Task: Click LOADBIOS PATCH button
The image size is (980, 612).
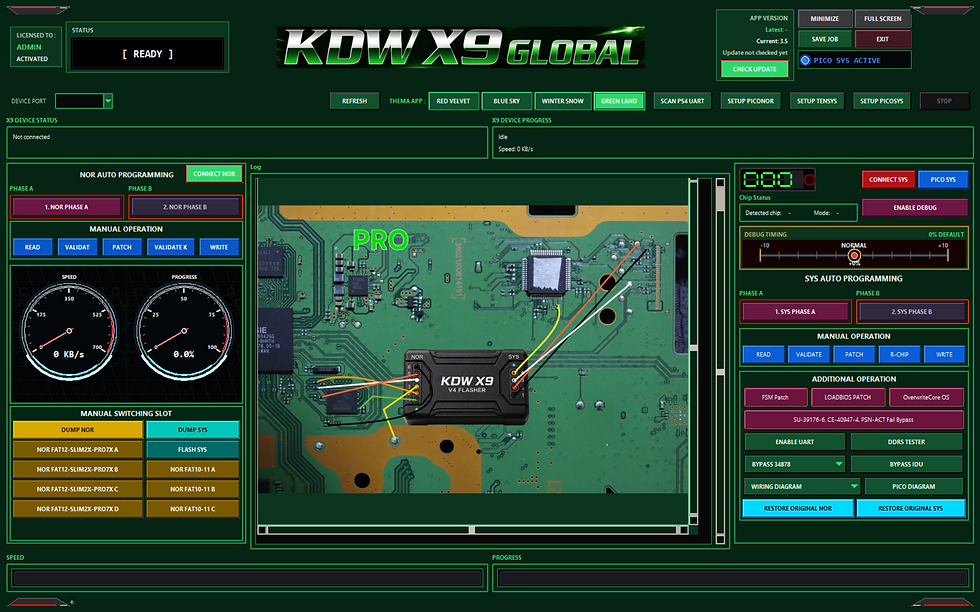Action: pos(848,397)
